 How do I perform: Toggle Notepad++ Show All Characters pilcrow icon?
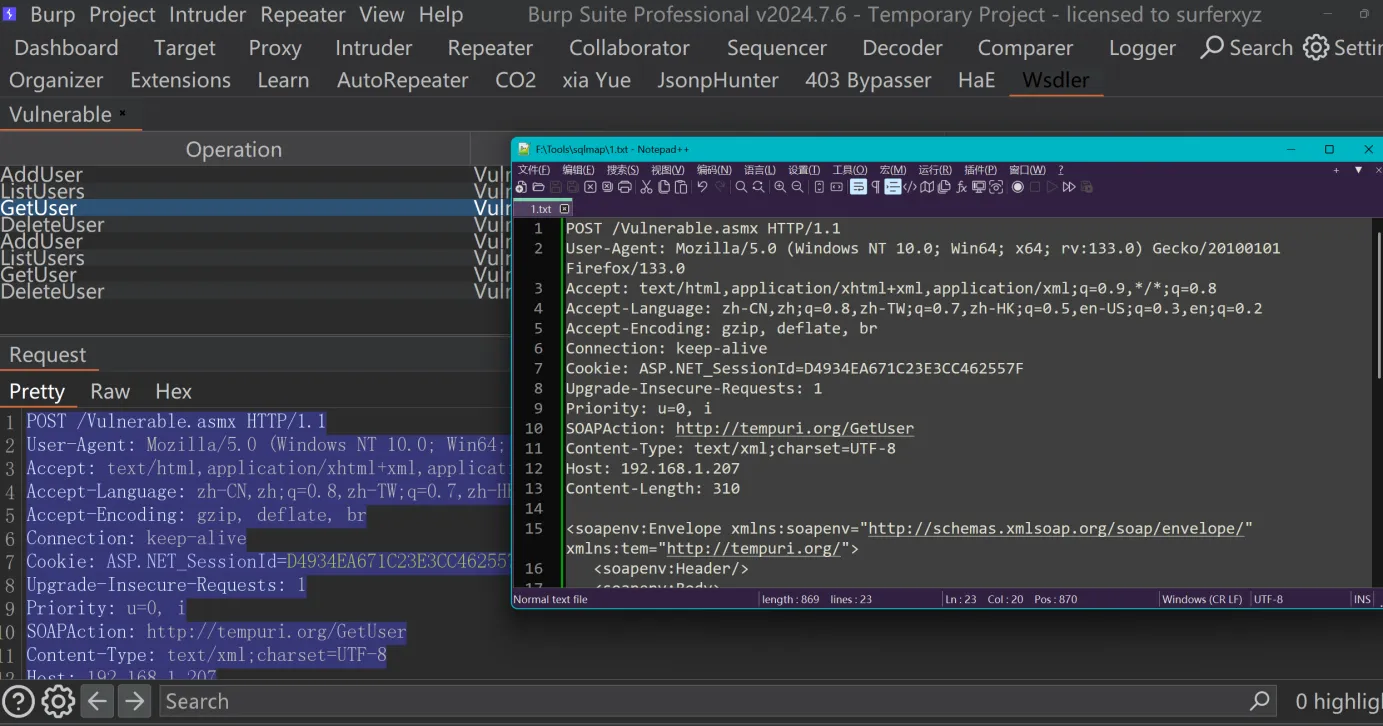[875, 187]
